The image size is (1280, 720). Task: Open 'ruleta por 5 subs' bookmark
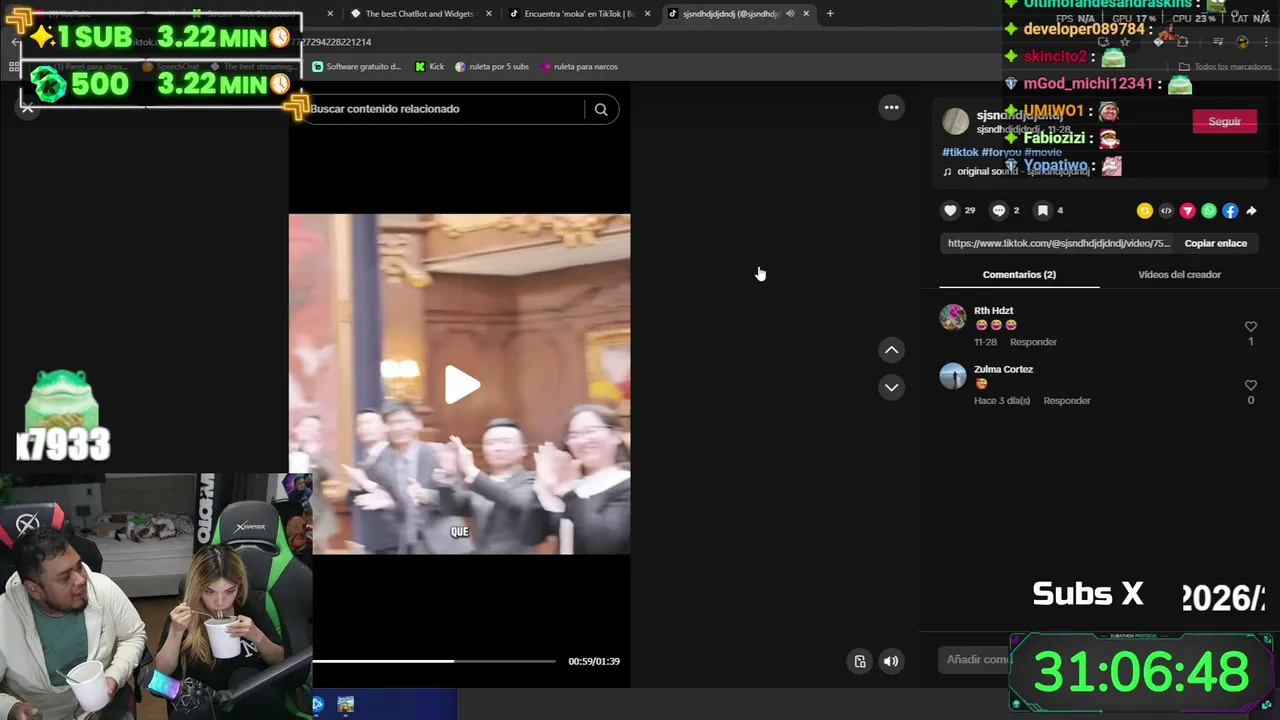[492, 66]
